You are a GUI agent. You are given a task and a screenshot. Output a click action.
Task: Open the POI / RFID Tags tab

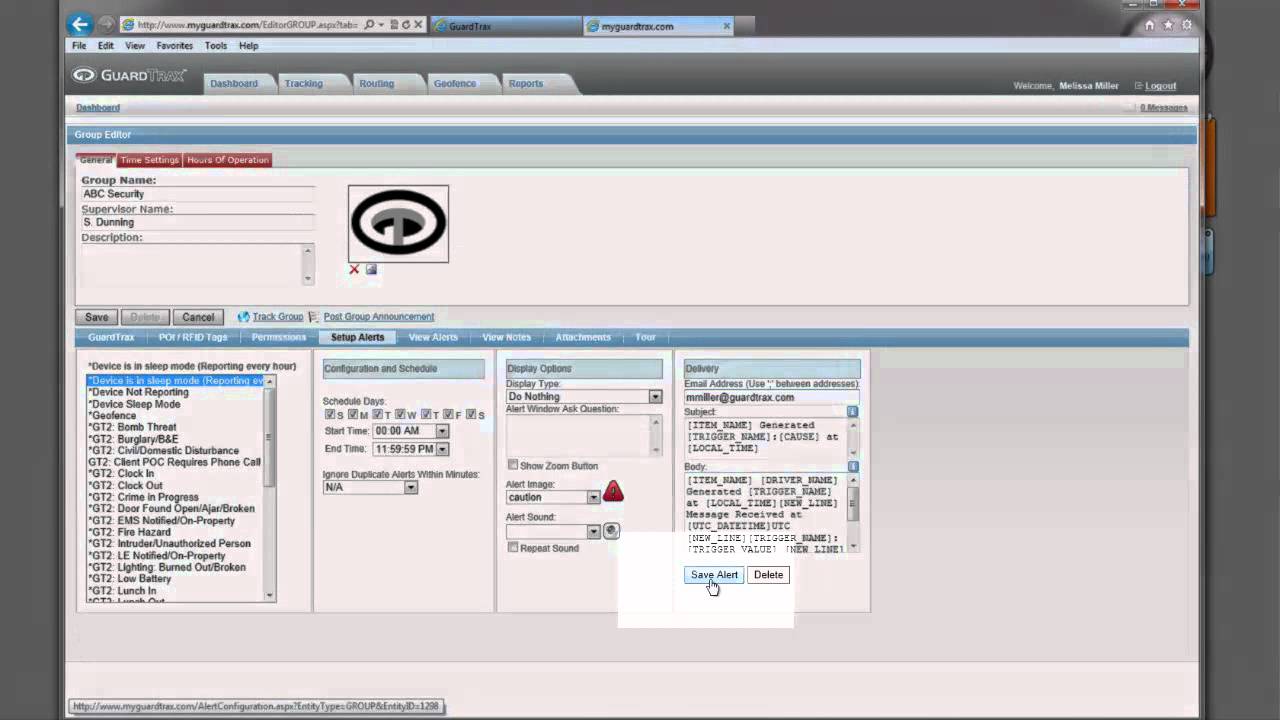(193, 337)
